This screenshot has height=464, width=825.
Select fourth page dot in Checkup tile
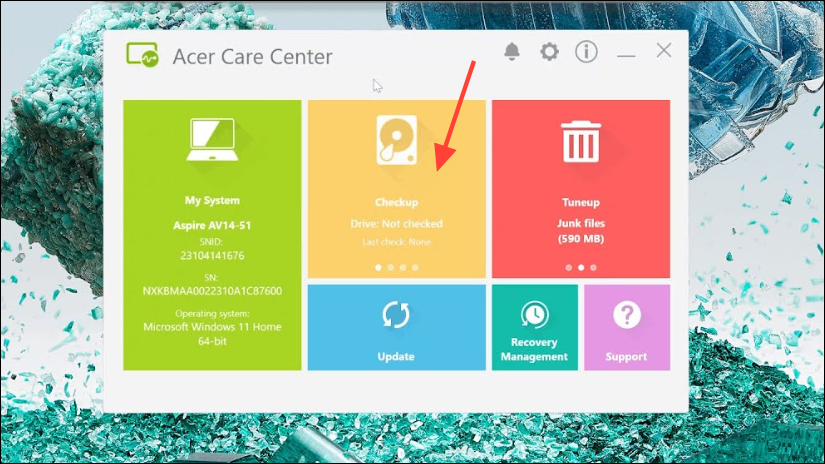[415, 267]
